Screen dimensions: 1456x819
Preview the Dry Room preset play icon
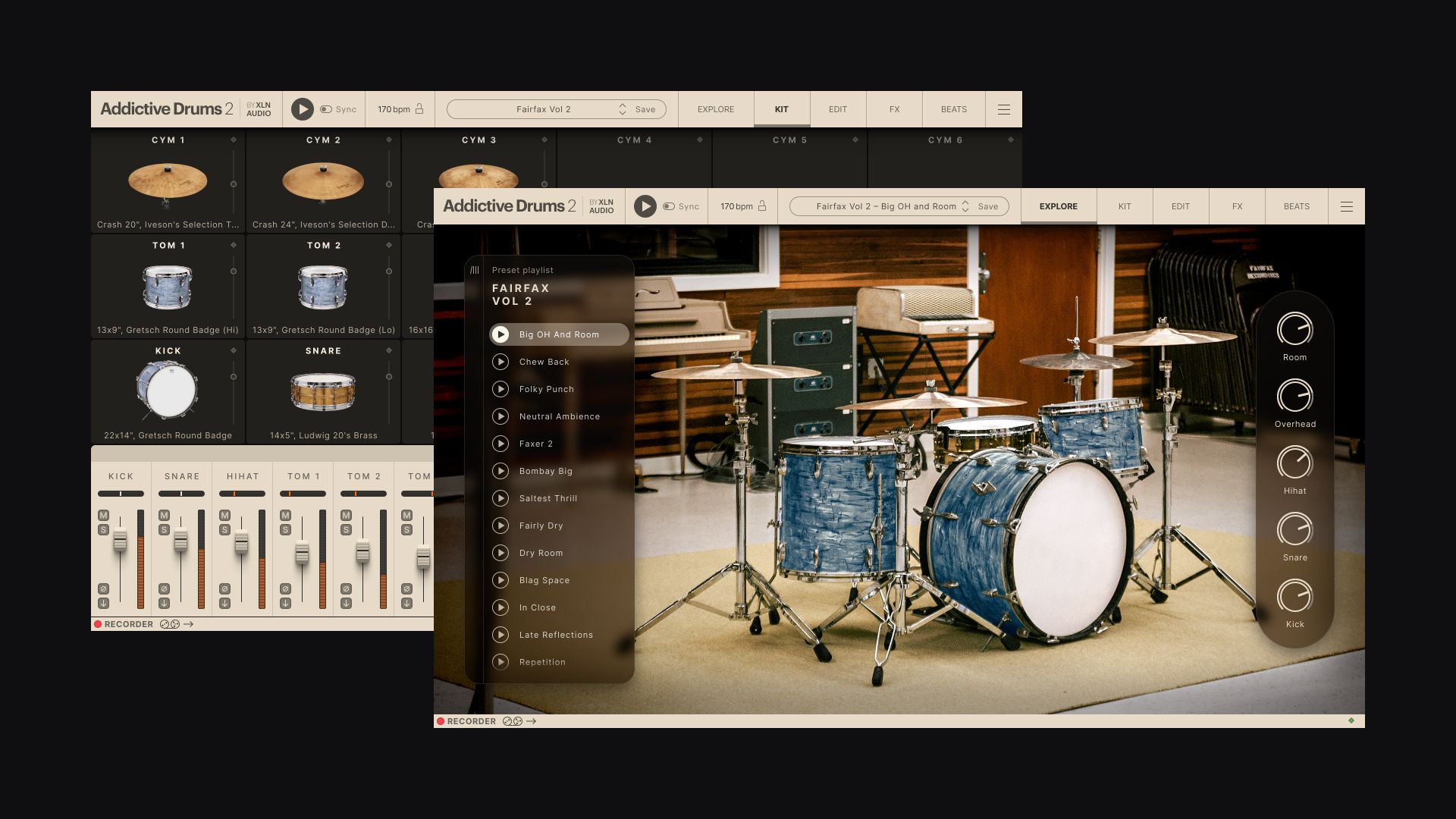(x=500, y=553)
